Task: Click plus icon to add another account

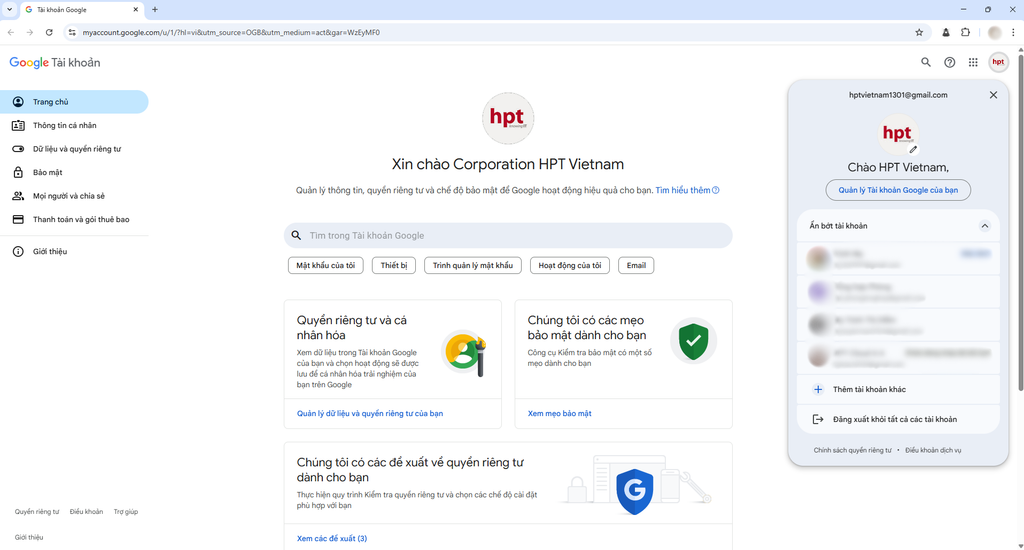Action: (x=818, y=389)
